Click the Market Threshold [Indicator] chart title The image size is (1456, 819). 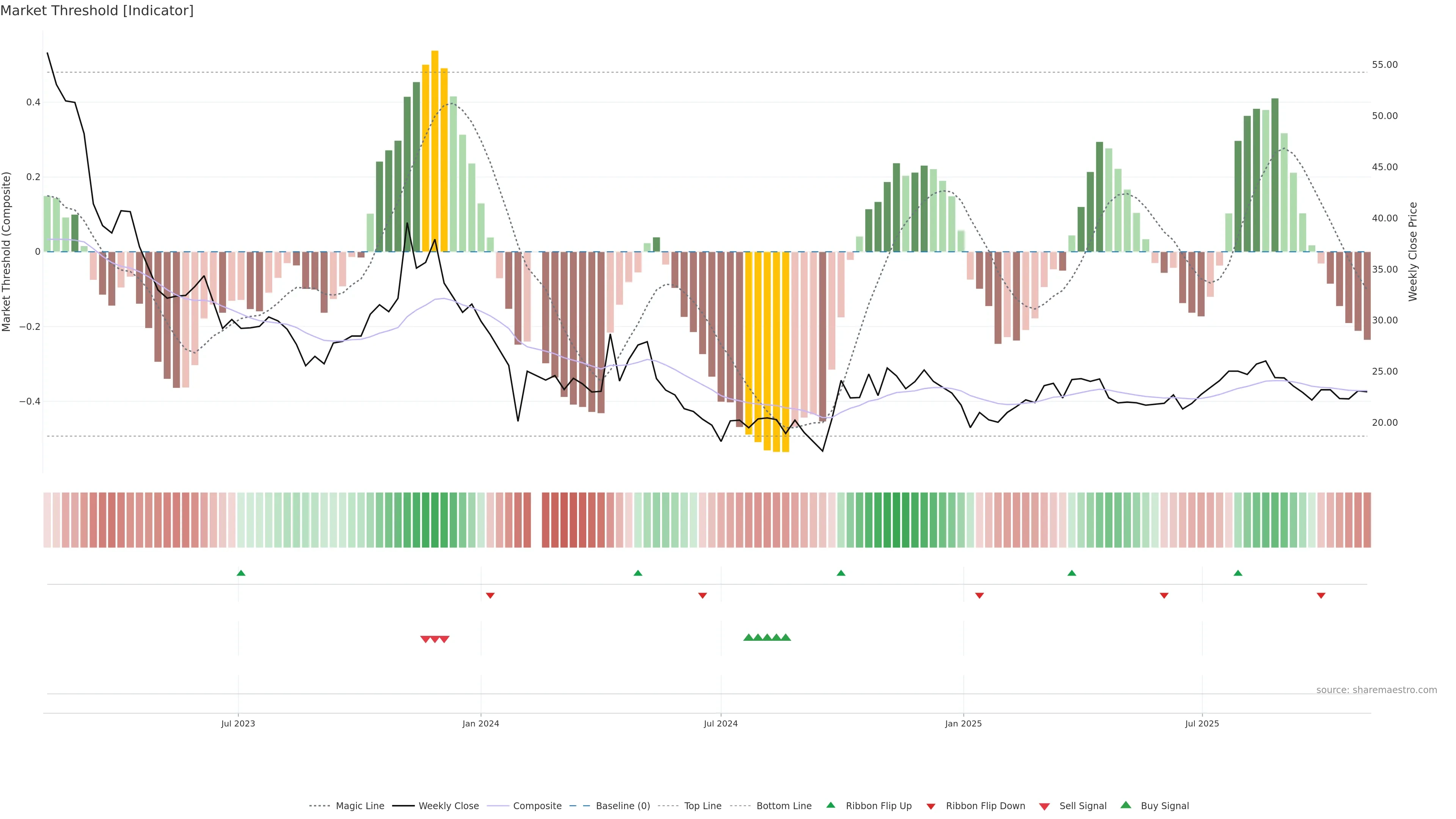(97, 11)
